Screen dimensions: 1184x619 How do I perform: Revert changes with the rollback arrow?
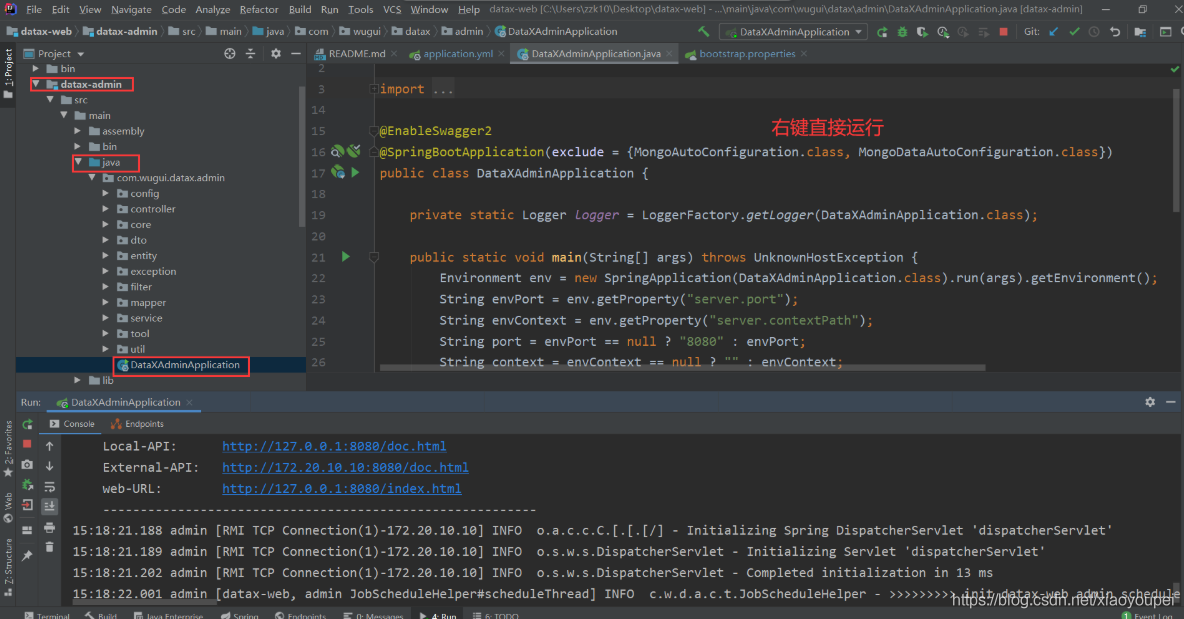pyautogui.click(x=1115, y=32)
